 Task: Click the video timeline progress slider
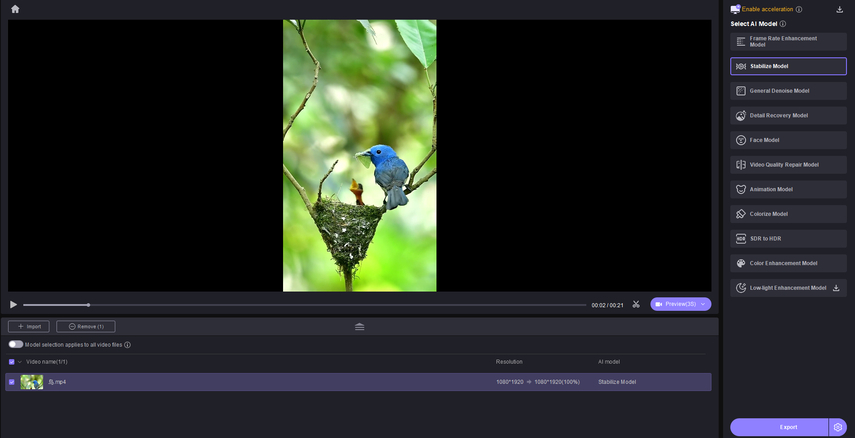click(x=304, y=305)
